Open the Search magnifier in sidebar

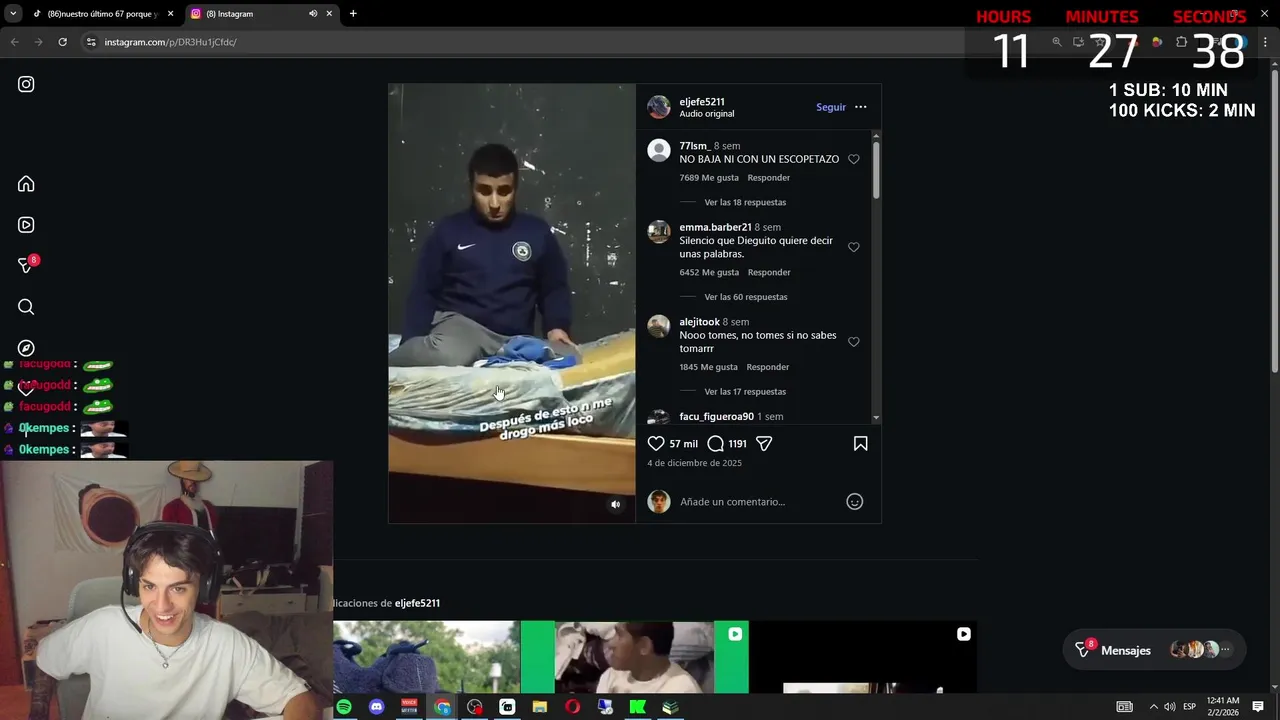click(26, 307)
